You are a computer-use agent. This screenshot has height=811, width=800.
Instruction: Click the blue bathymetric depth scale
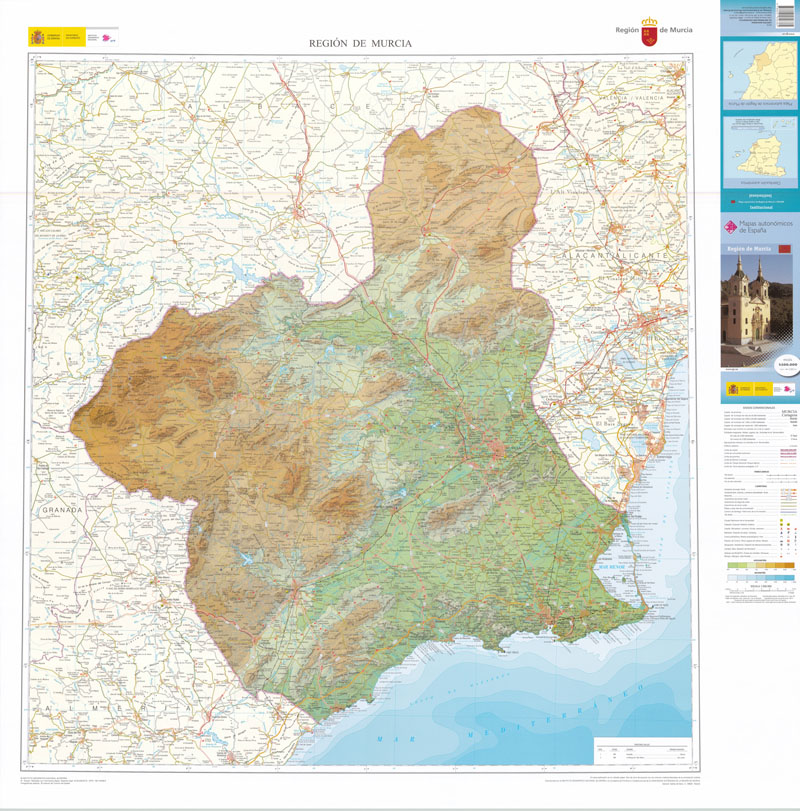[761, 578]
